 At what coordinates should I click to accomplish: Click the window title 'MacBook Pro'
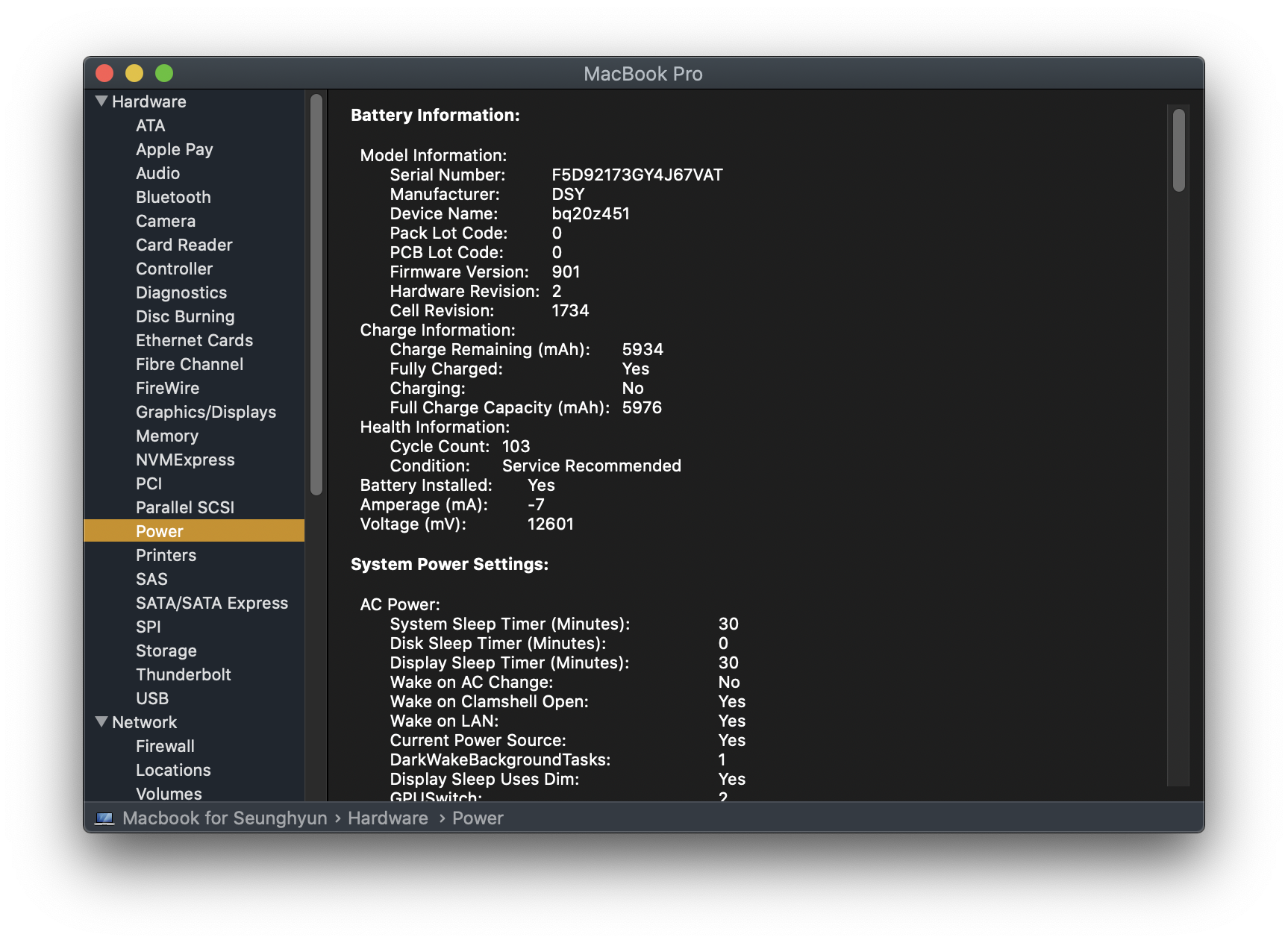tap(643, 74)
